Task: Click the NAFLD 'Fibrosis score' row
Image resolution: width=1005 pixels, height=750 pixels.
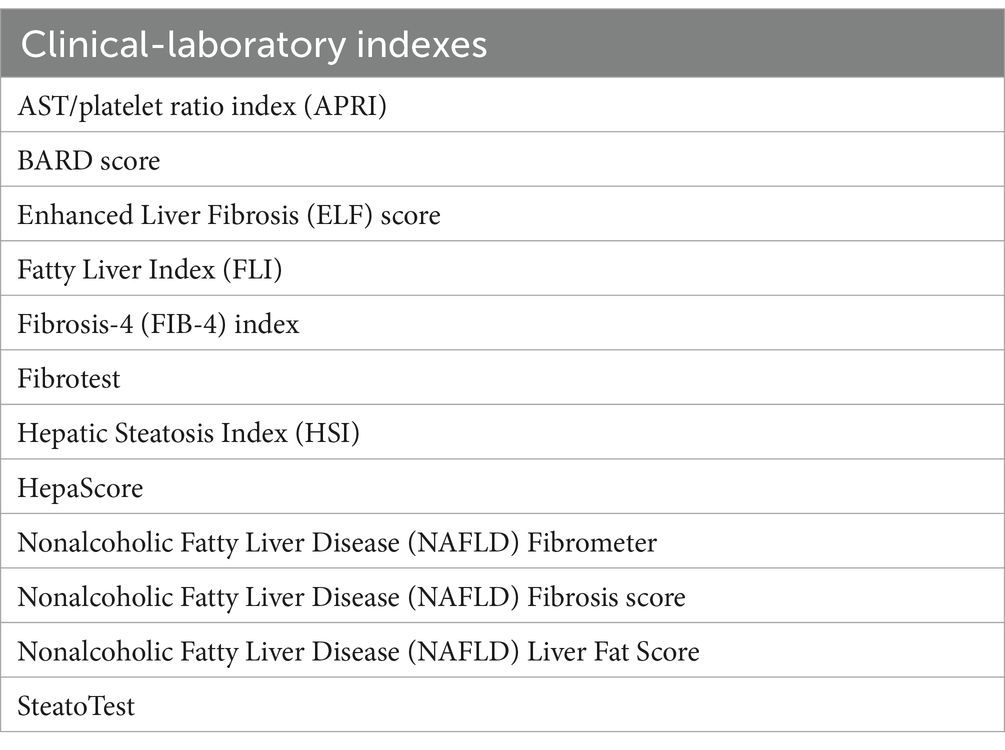Action: tap(502, 596)
